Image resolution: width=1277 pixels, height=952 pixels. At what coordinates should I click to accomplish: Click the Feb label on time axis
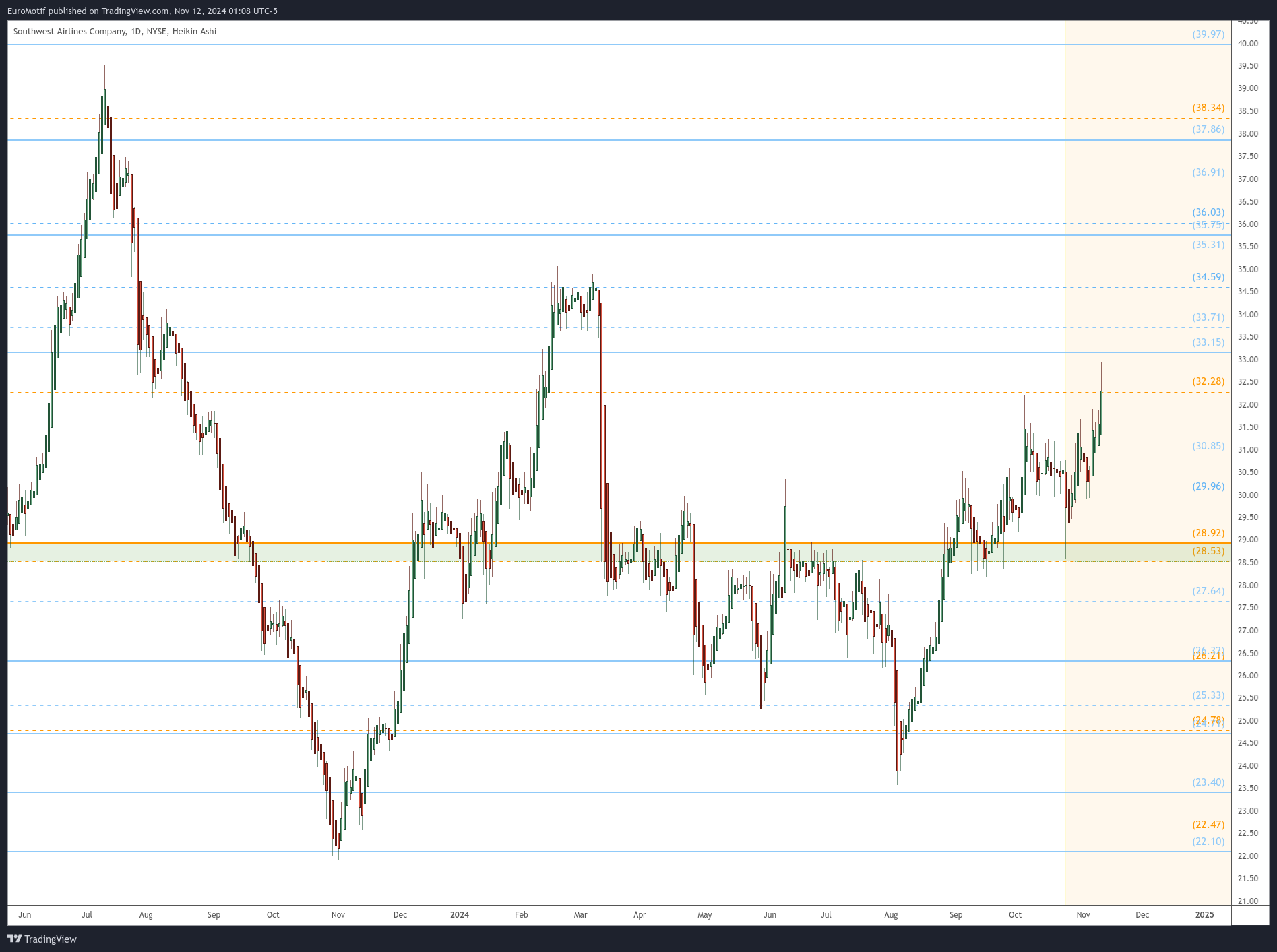521,915
